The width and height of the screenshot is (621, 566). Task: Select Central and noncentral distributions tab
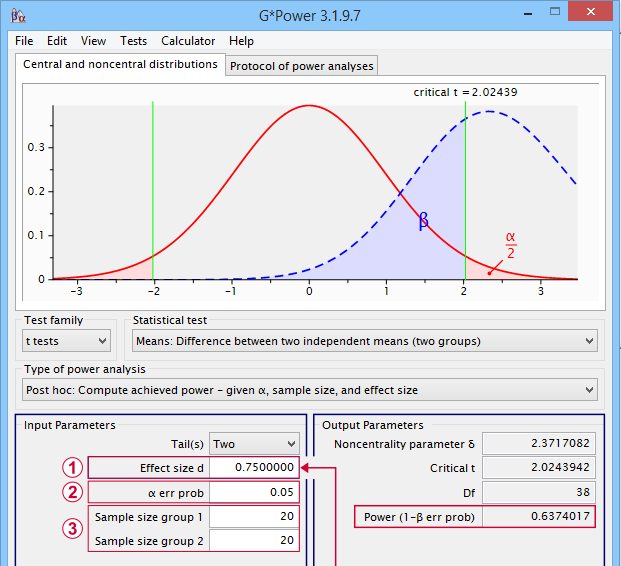(120, 64)
